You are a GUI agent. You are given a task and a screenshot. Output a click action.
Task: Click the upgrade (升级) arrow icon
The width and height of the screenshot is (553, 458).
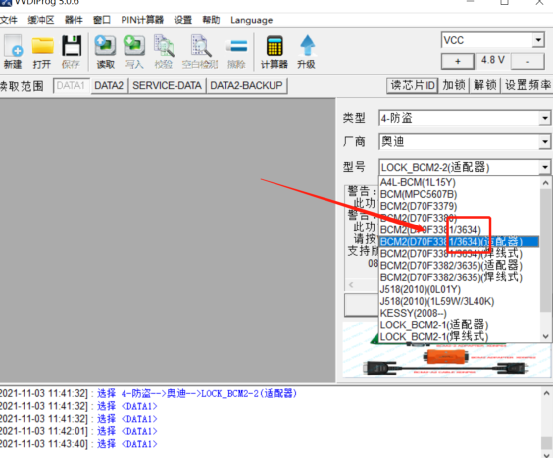[x=306, y=51]
